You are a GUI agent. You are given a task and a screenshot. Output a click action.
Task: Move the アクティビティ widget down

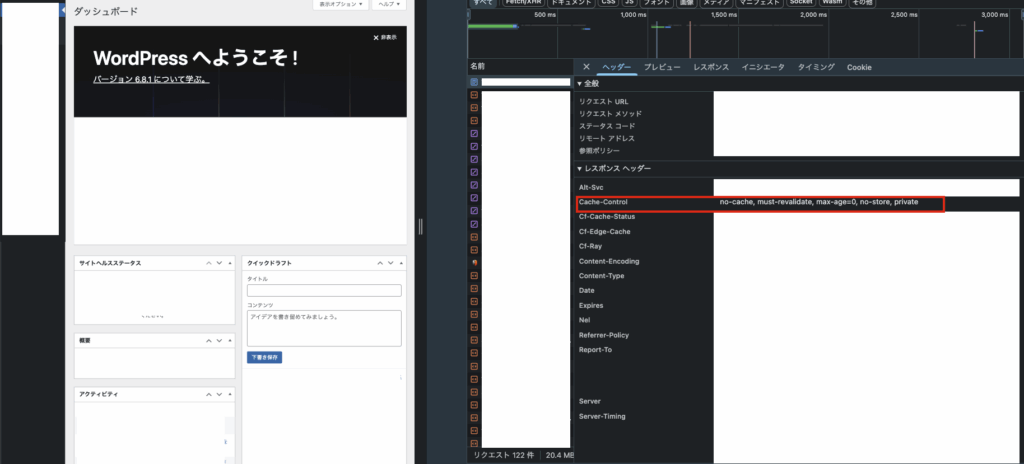pos(220,395)
